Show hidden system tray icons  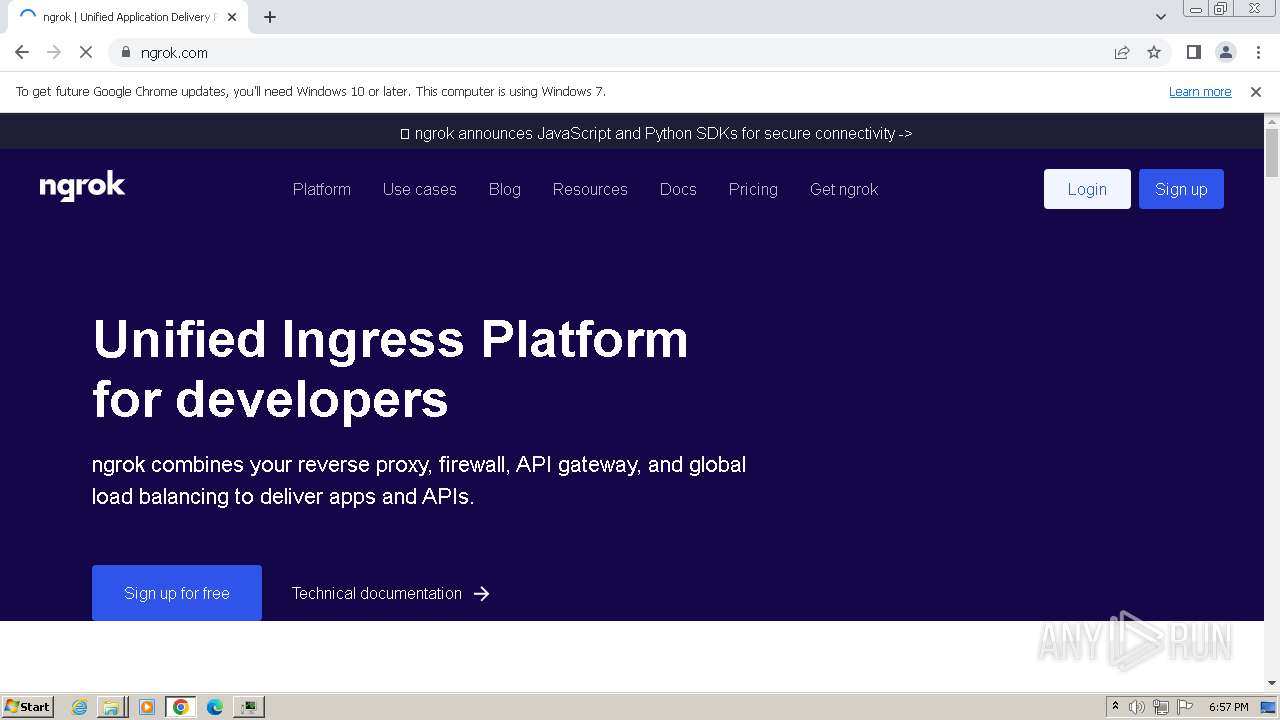[x=1115, y=707]
